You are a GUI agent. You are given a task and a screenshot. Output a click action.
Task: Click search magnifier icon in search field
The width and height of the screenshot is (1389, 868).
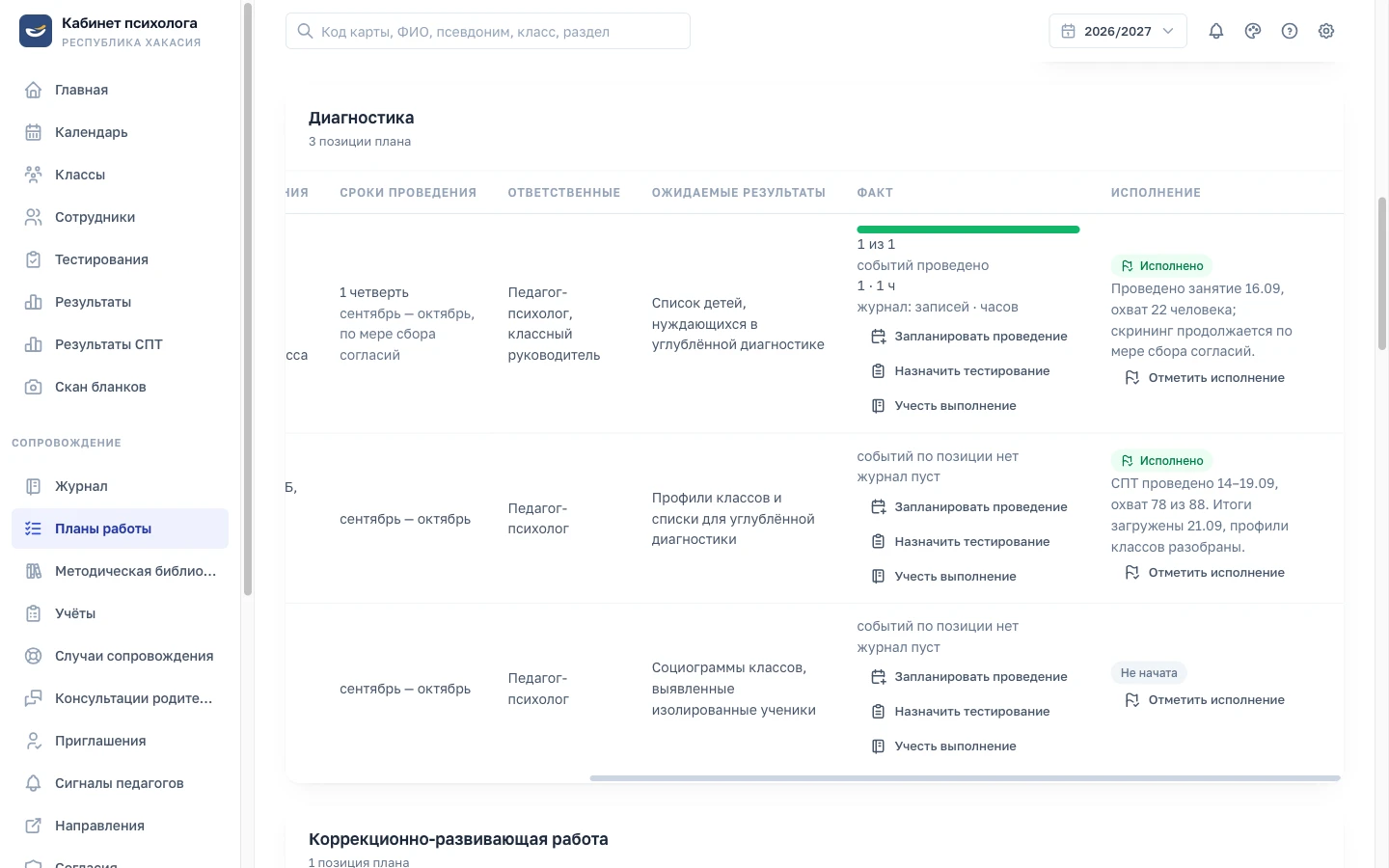coord(305,31)
